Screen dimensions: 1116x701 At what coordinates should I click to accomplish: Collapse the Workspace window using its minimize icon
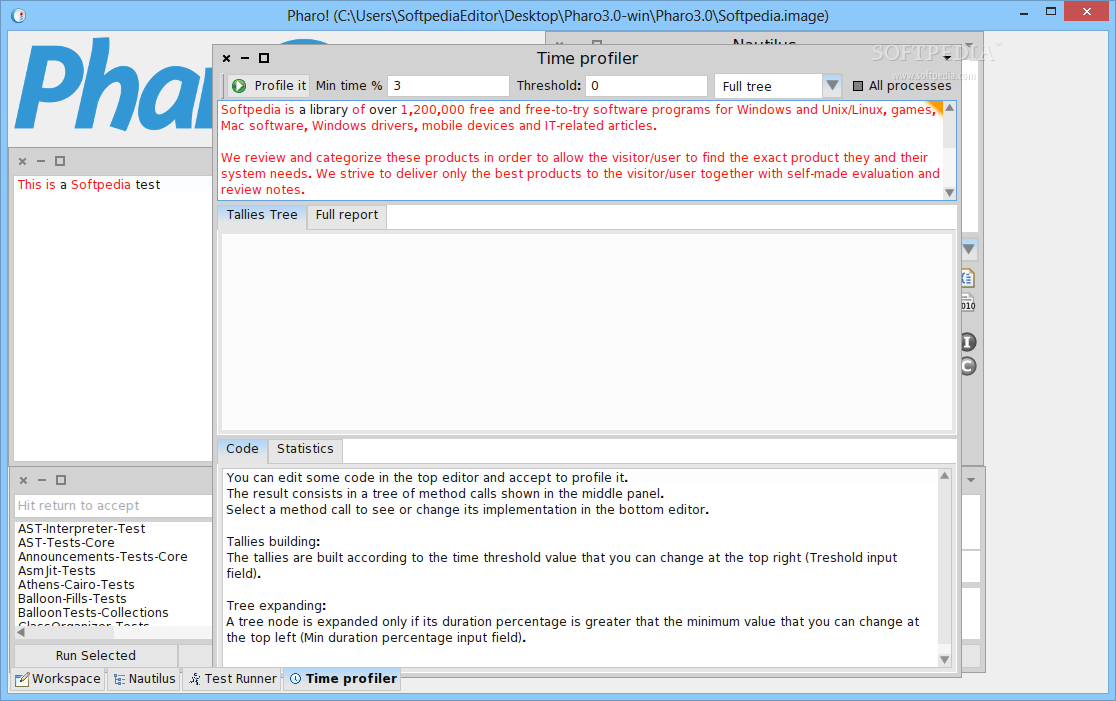(41, 162)
